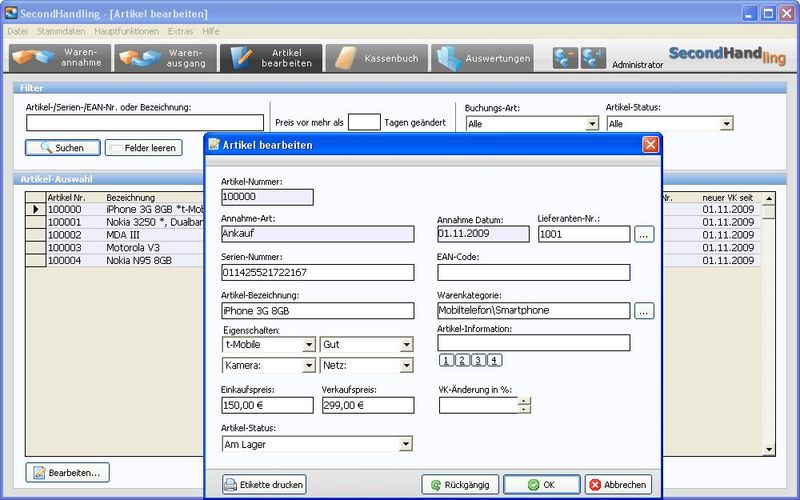Open the Hilfe menu
Viewport: 800px width, 500px height.
click(x=211, y=31)
